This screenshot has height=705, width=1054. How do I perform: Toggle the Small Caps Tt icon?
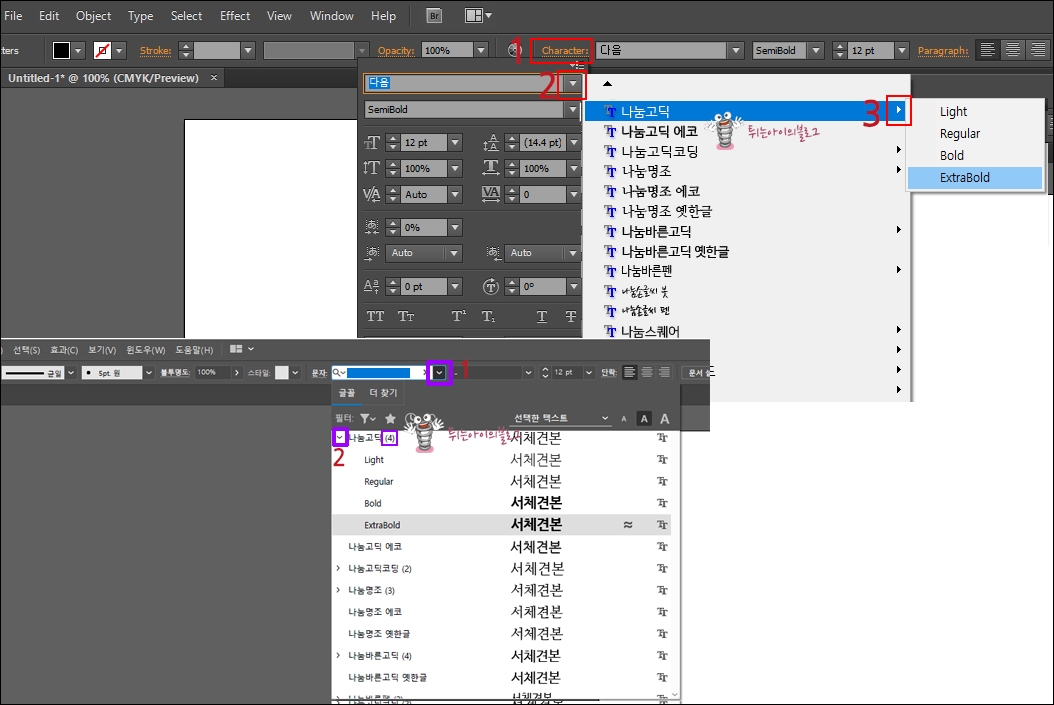406,316
